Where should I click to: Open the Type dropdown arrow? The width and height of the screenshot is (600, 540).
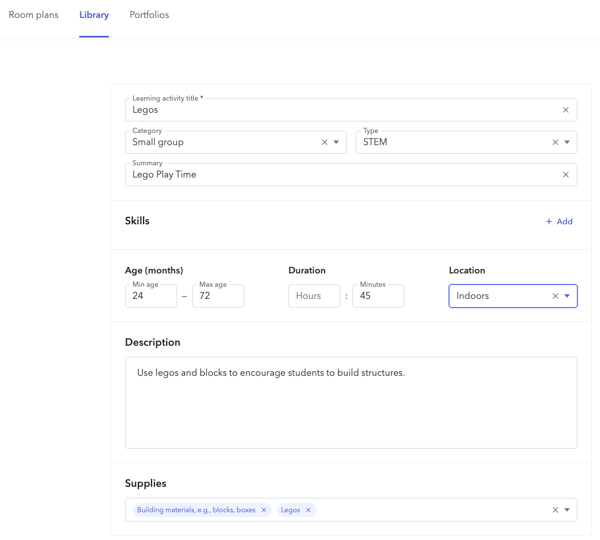(567, 142)
